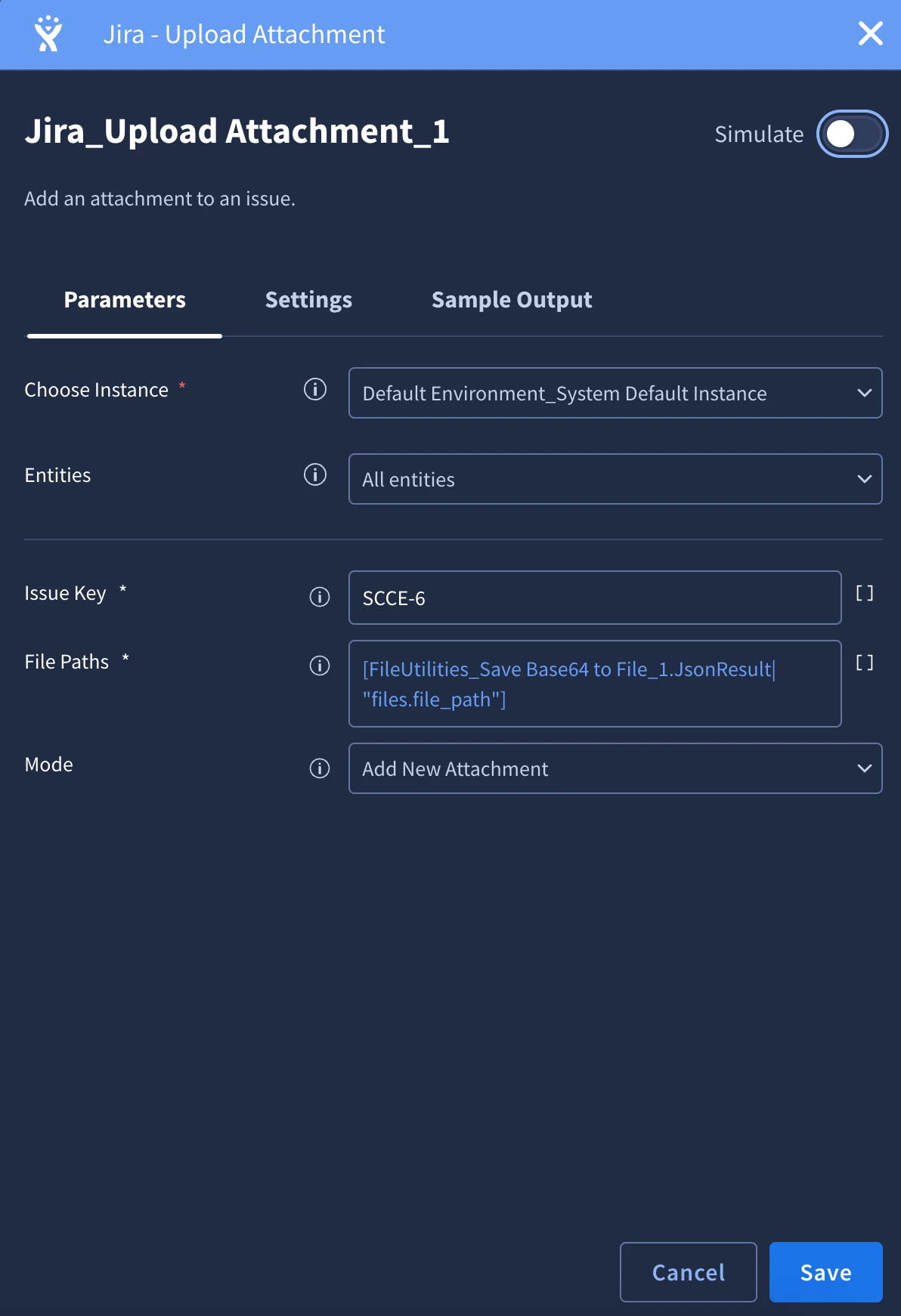The image size is (901, 1316).
Task: Click the Jira_Upload Attachment_1 title
Action: [237, 131]
